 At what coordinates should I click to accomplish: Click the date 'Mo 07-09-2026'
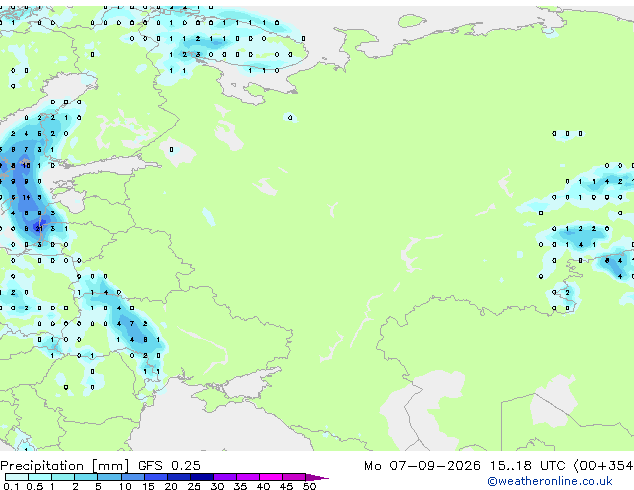423,466
